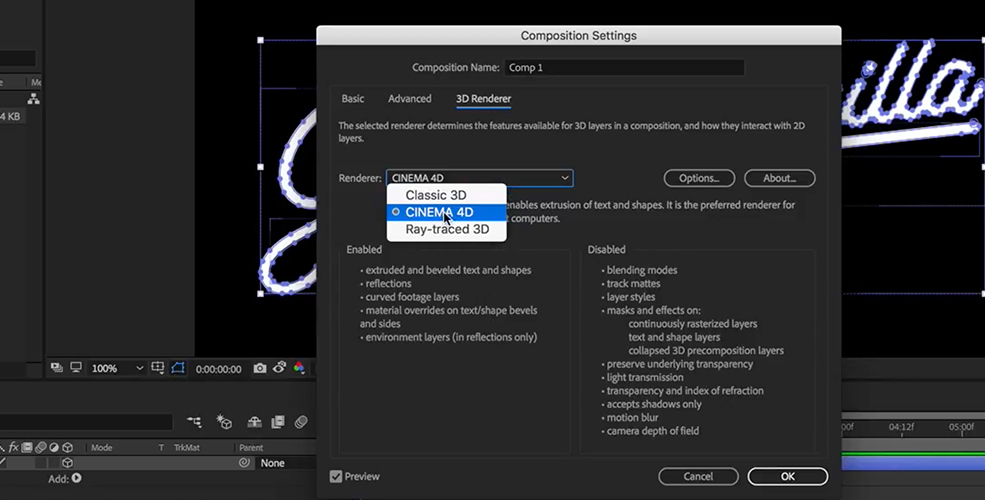Toggle the layer's 3D cube switch
This screenshot has height=500, width=985.
(68, 463)
